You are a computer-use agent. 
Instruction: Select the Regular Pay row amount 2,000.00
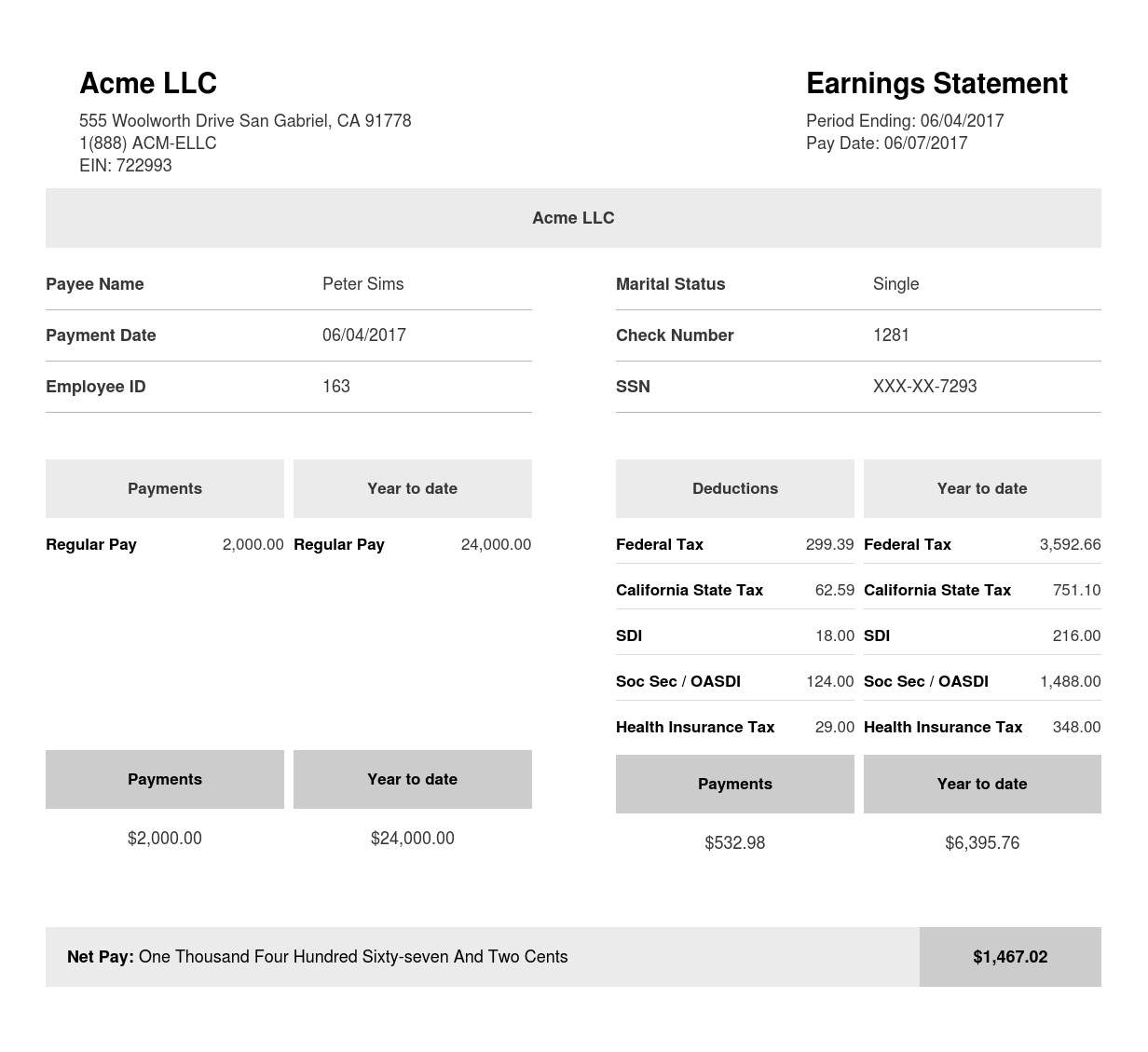pos(253,544)
